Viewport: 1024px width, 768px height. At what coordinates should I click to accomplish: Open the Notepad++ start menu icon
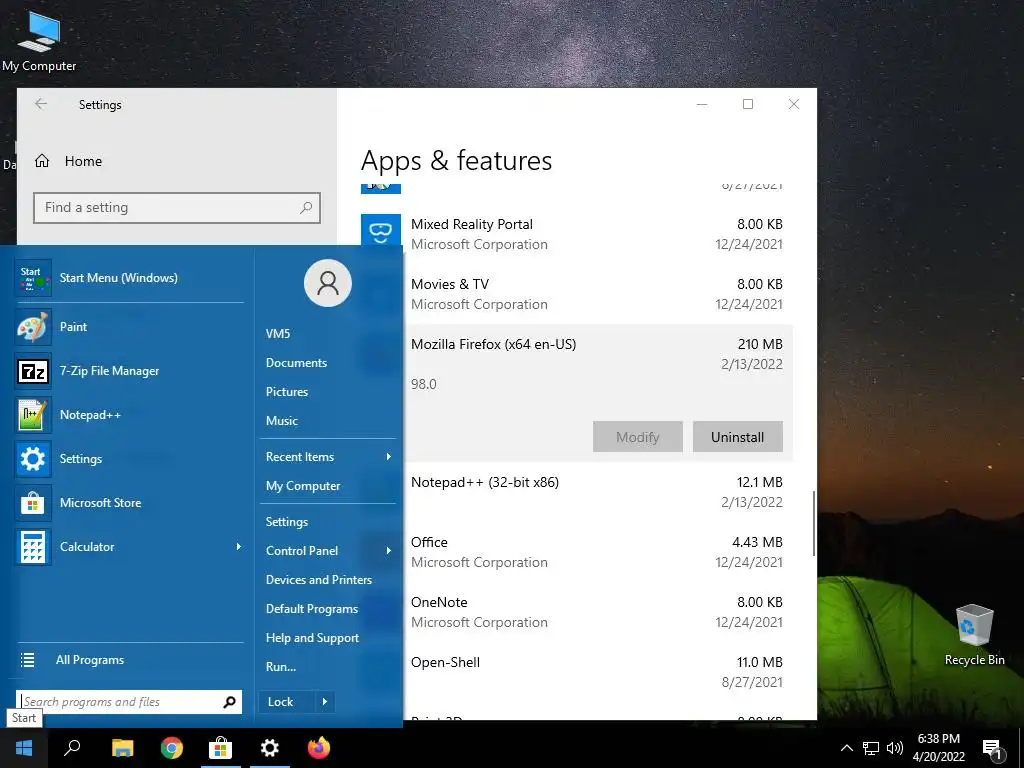coord(33,414)
